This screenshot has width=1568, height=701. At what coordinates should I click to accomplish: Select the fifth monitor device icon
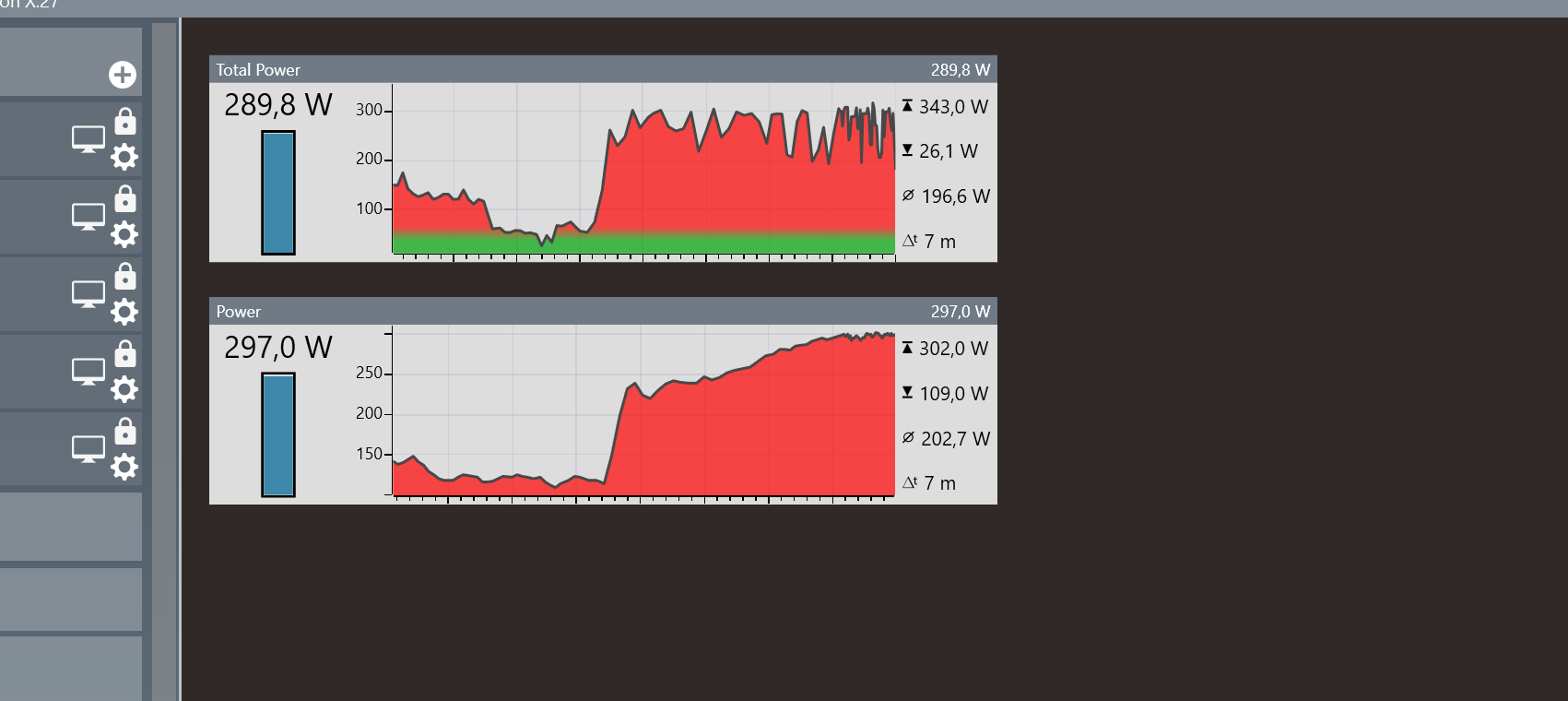click(x=88, y=449)
